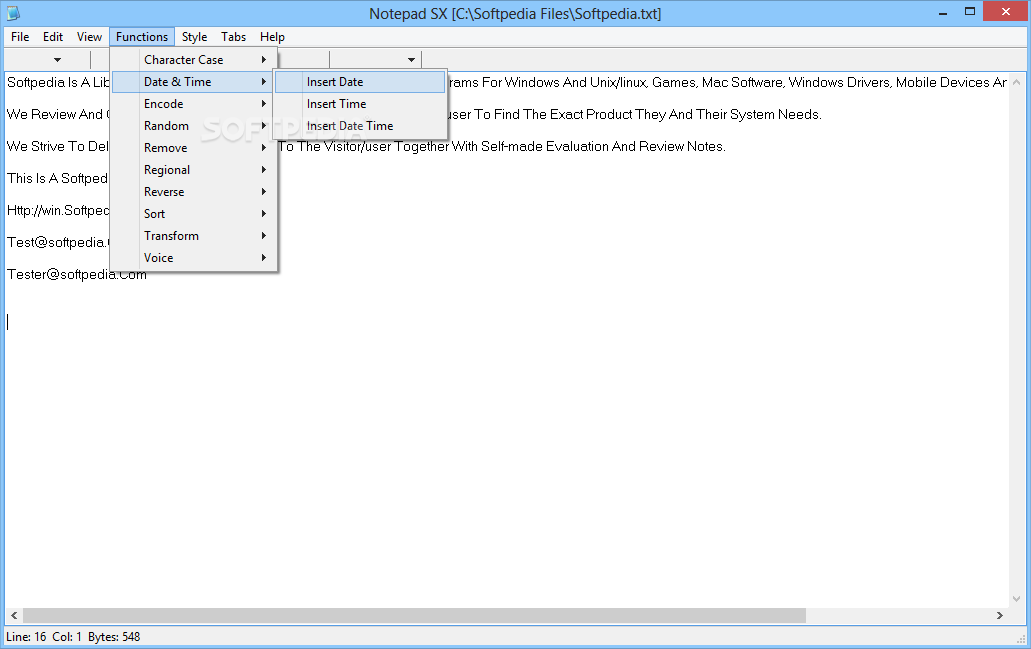
Task: Click the horizontal scrollbar right arrow
Action: point(999,615)
